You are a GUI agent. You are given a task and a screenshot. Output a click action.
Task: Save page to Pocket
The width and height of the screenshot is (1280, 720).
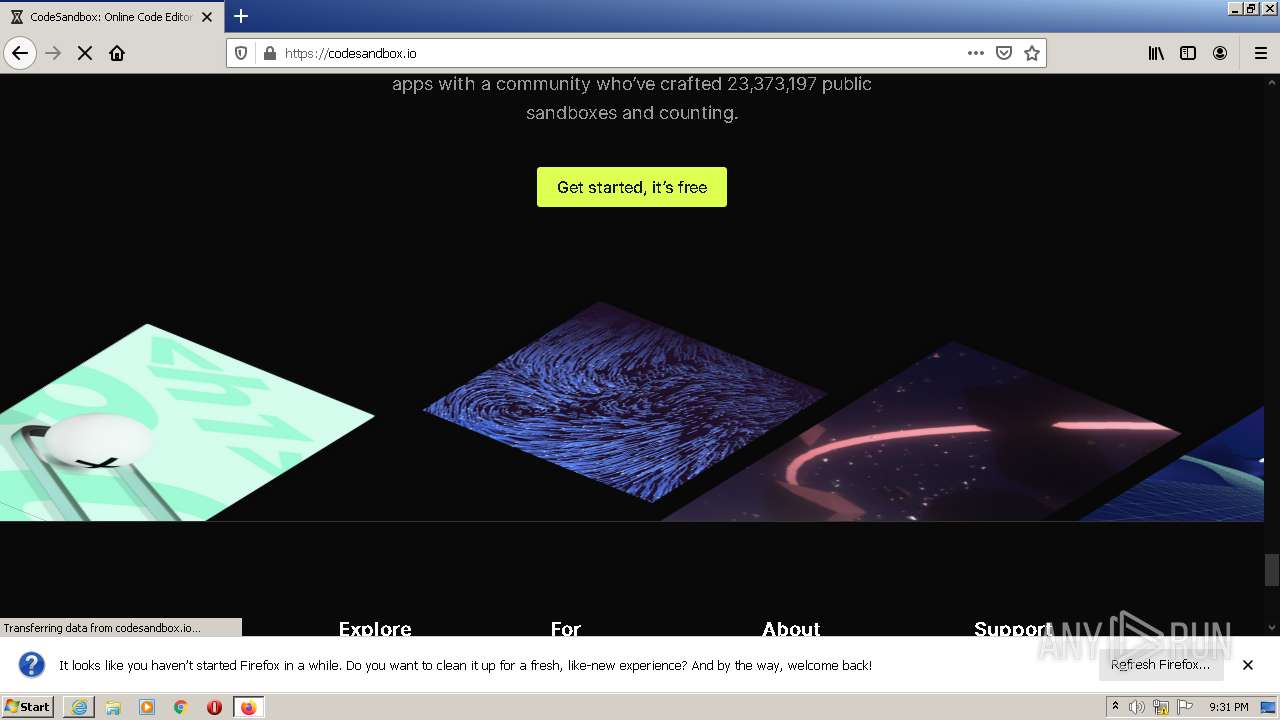tap(1004, 53)
